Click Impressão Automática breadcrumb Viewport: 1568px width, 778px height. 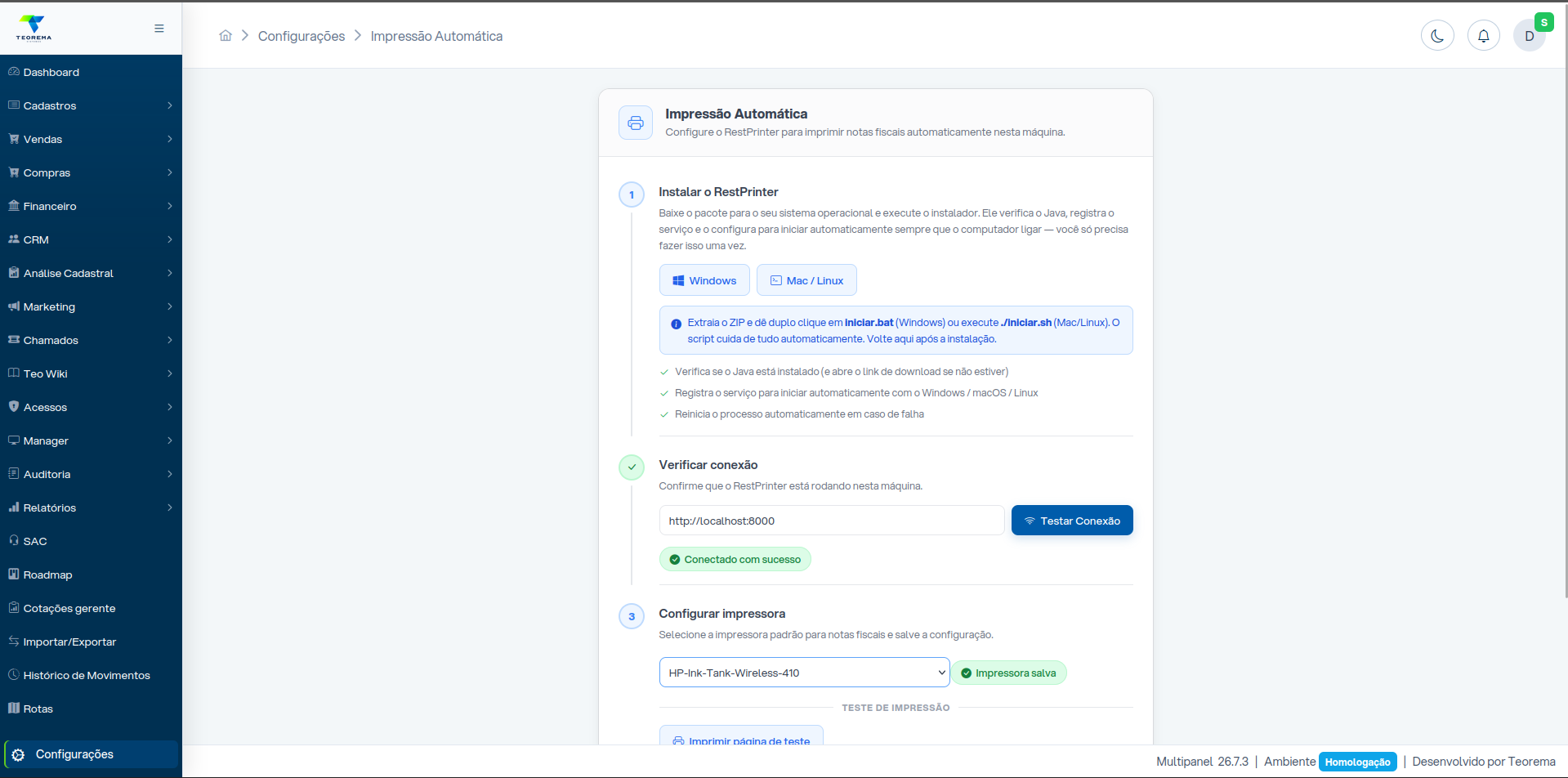click(436, 36)
